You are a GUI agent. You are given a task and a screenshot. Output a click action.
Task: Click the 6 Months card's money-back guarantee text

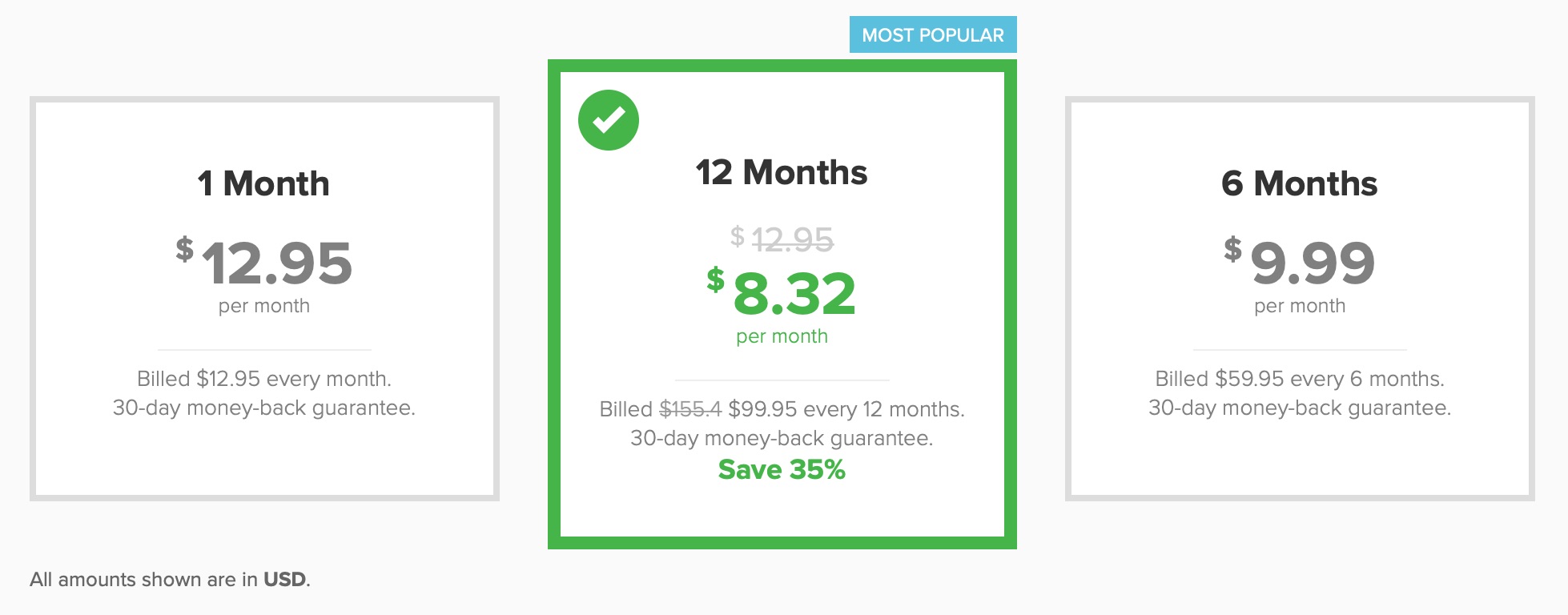pyautogui.click(x=1299, y=408)
